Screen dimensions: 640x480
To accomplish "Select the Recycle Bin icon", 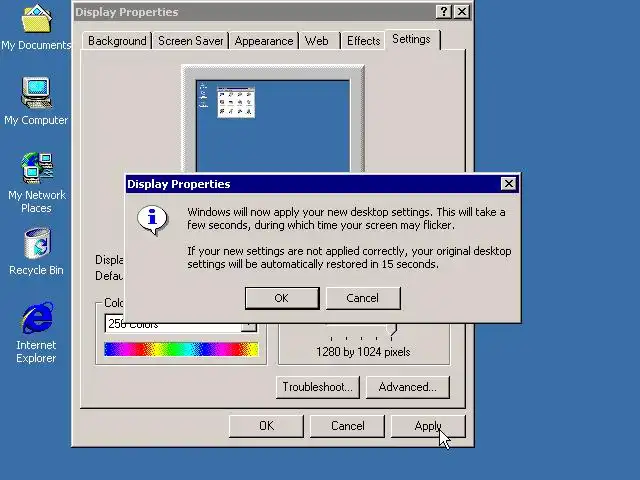I will click(x=36, y=251).
